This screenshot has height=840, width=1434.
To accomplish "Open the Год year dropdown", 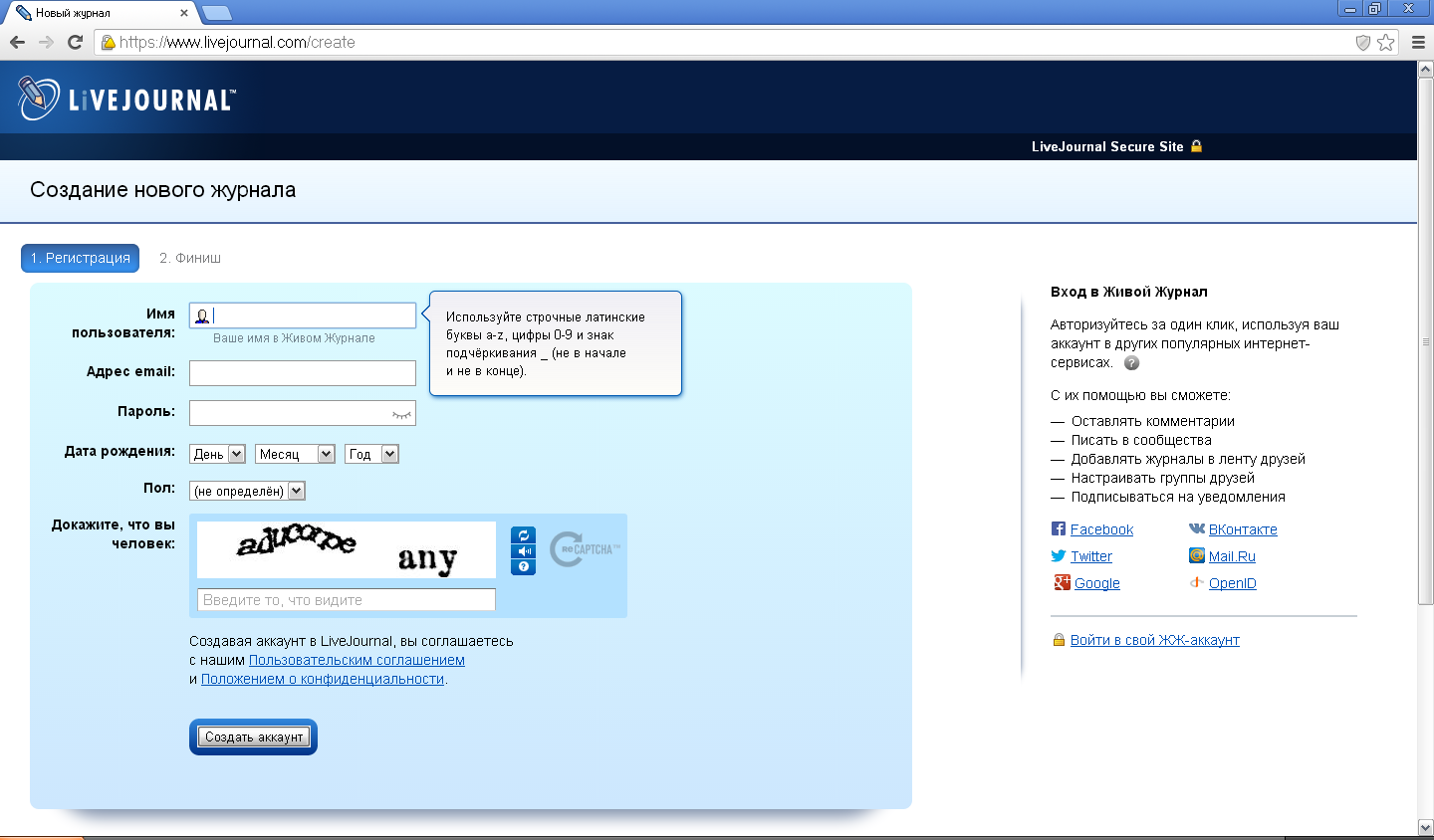I will [x=371, y=454].
